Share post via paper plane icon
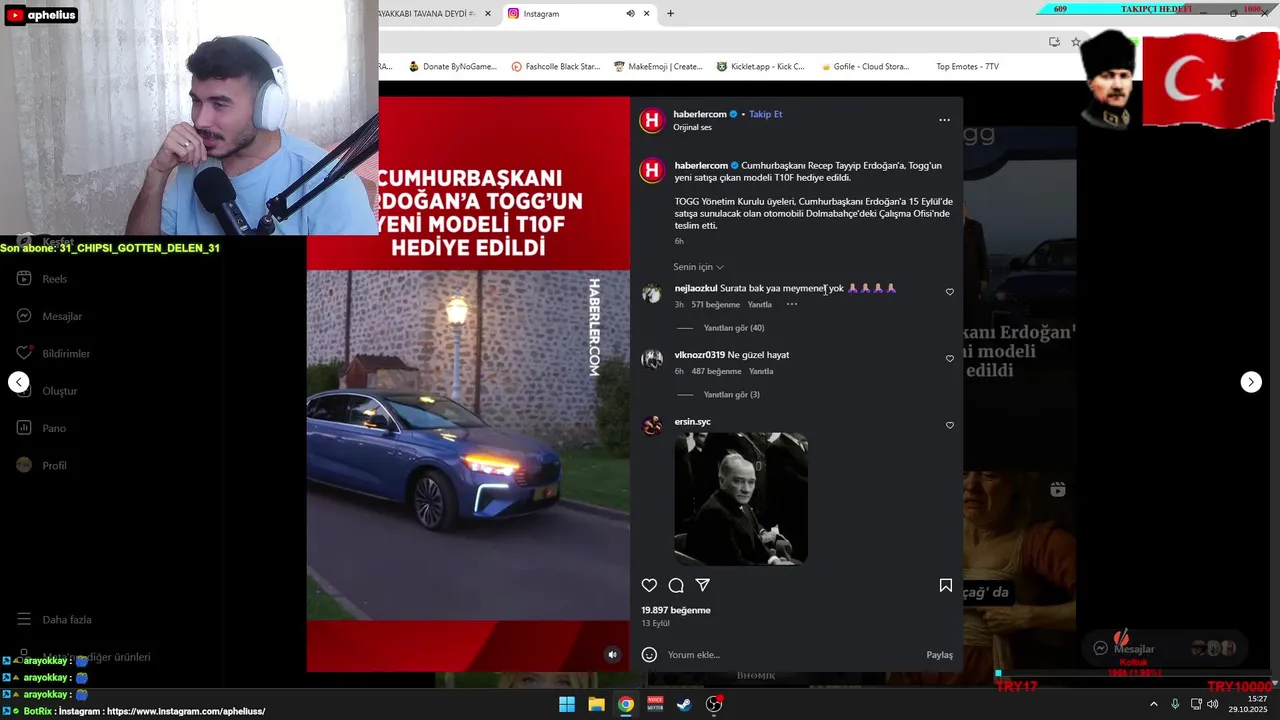 click(703, 585)
